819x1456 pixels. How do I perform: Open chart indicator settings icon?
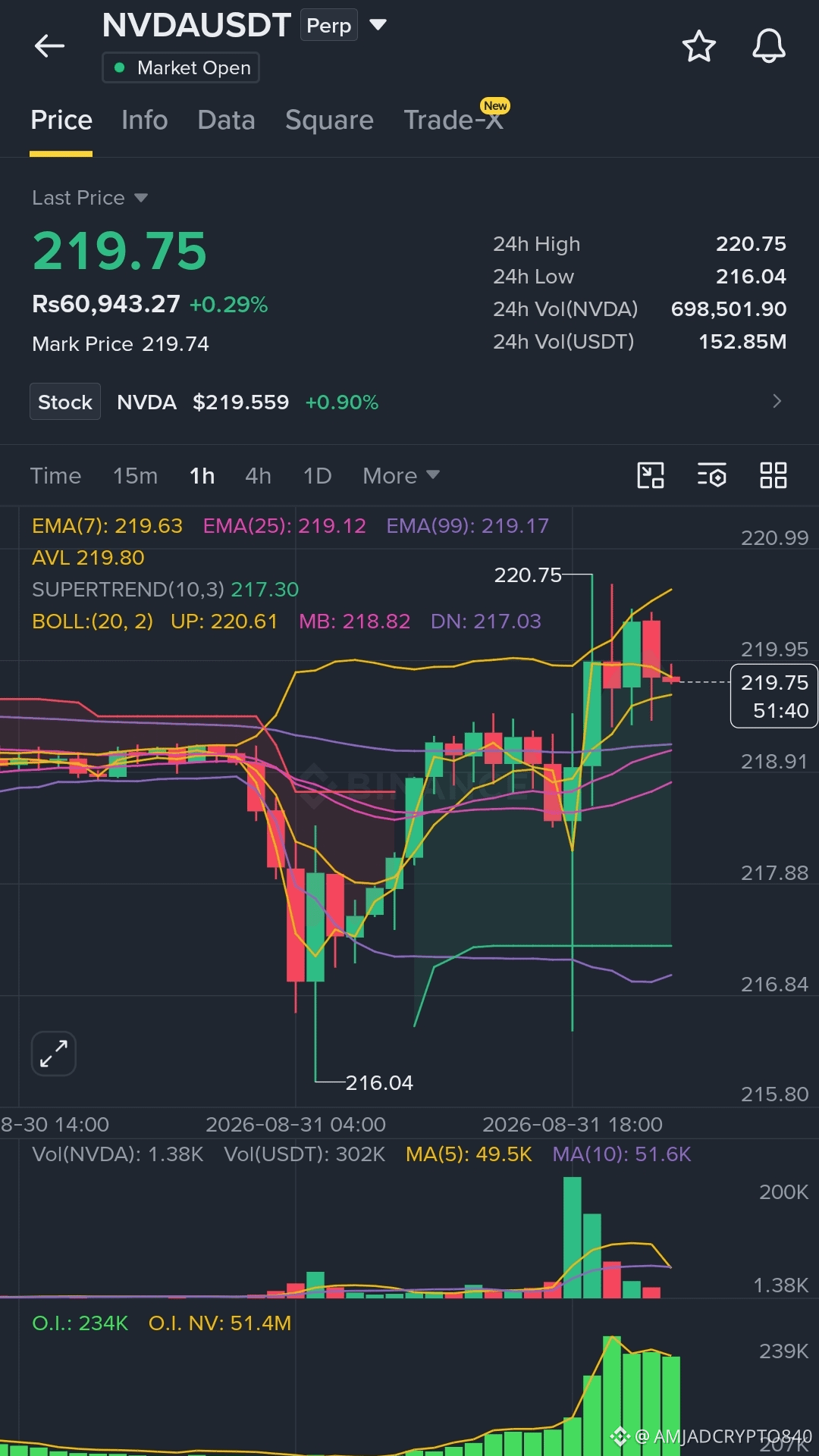712,475
